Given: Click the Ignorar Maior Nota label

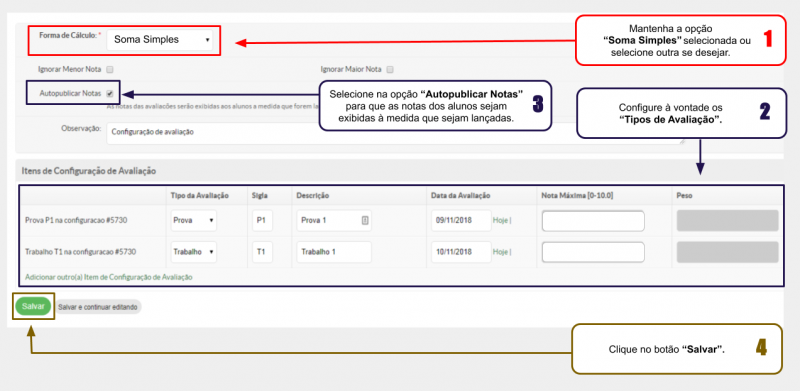Looking at the screenshot, I should pyautogui.click(x=351, y=69).
